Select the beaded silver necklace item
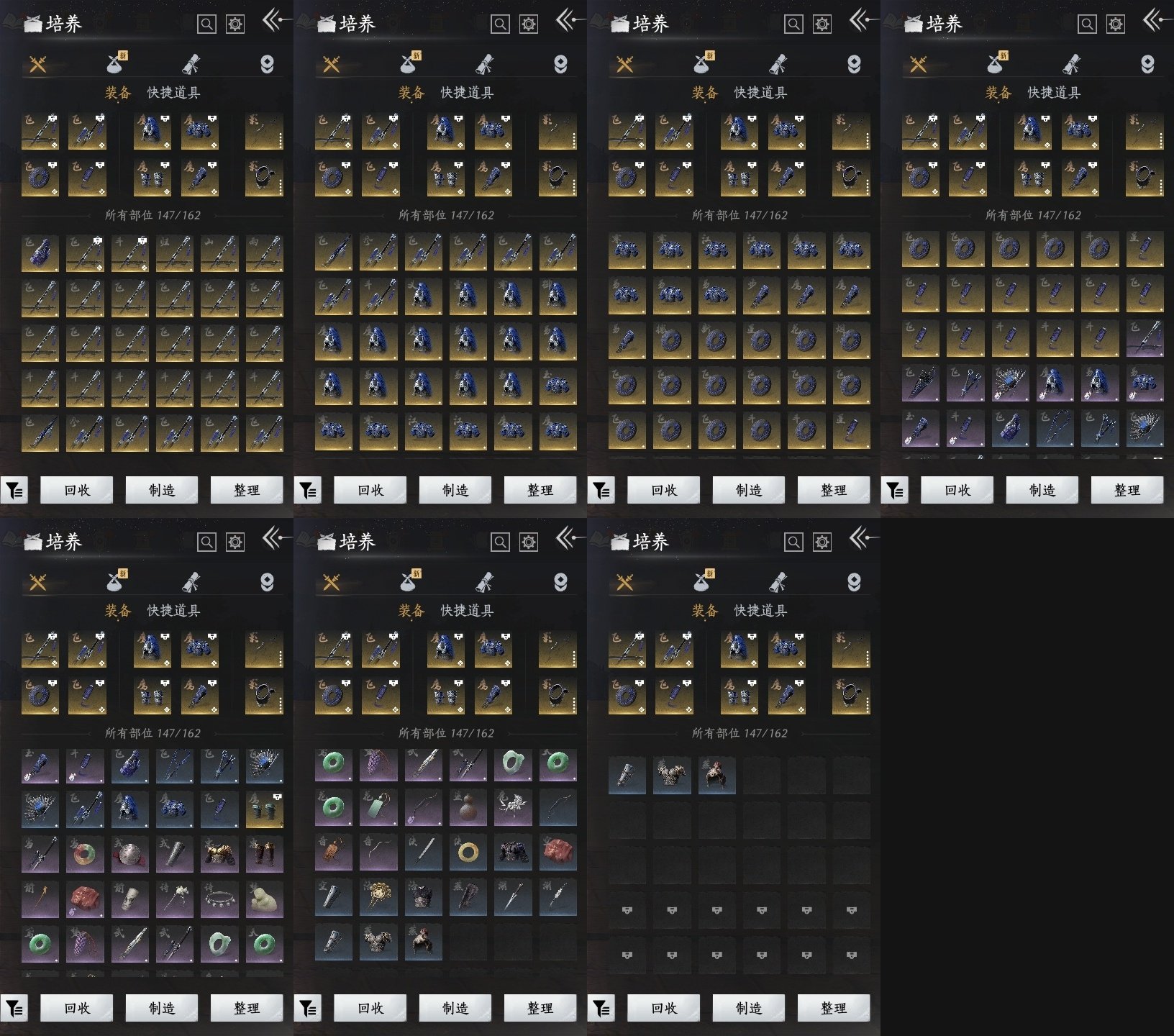Viewport: 1174px width, 1036px height. pos(219,899)
